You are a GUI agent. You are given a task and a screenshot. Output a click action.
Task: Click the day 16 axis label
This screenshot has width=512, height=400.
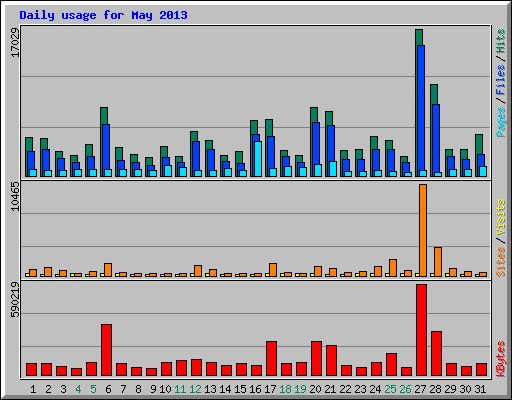[x=255, y=389]
